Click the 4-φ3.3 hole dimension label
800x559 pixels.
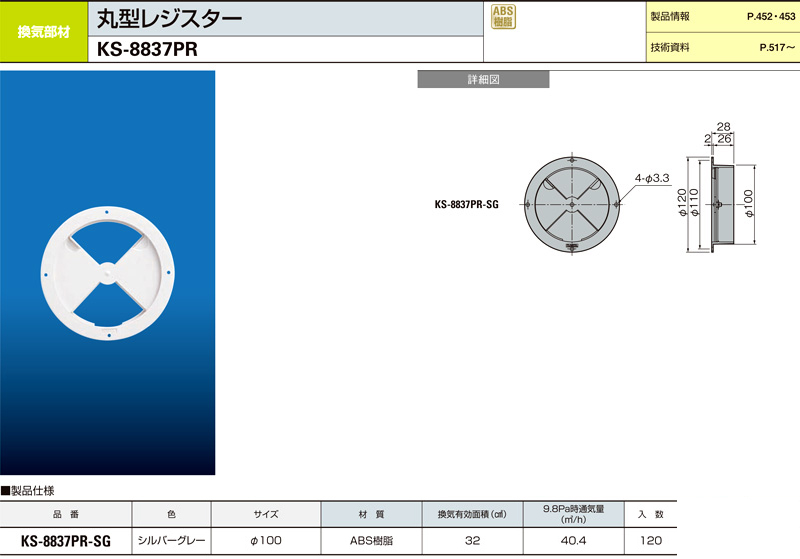click(x=652, y=178)
